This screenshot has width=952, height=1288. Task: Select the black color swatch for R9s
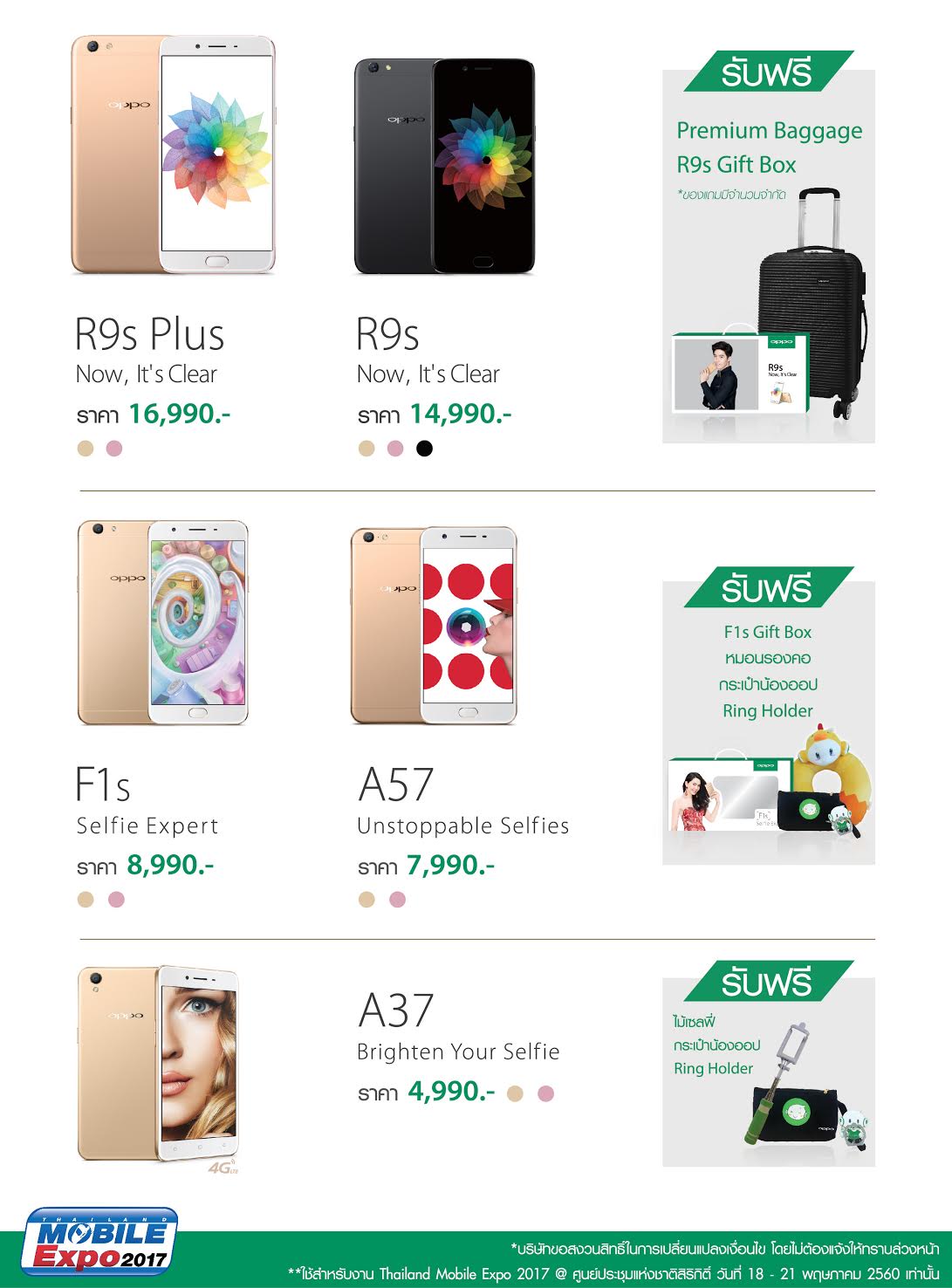(x=424, y=449)
